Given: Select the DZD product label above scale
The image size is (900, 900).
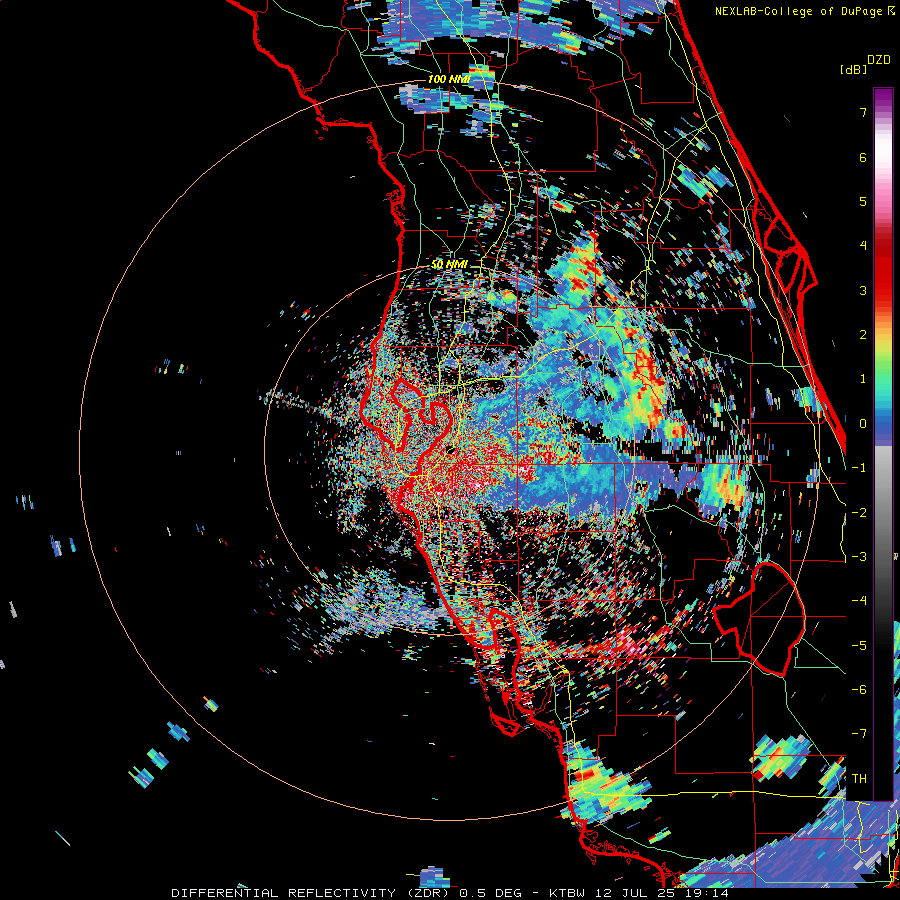Looking at the screenshot, I should click(879, 60).
